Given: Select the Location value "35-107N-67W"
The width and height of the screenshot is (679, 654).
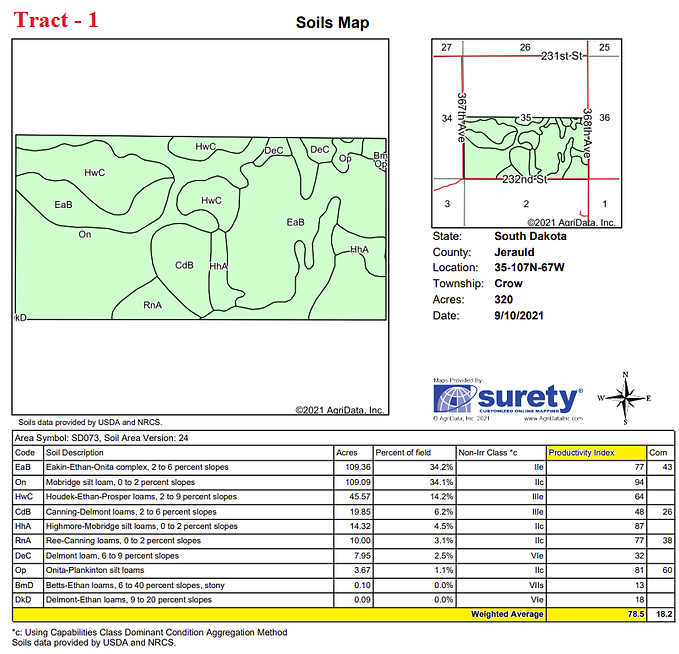Looking at the screenshot, I should (x=529, y=267).
